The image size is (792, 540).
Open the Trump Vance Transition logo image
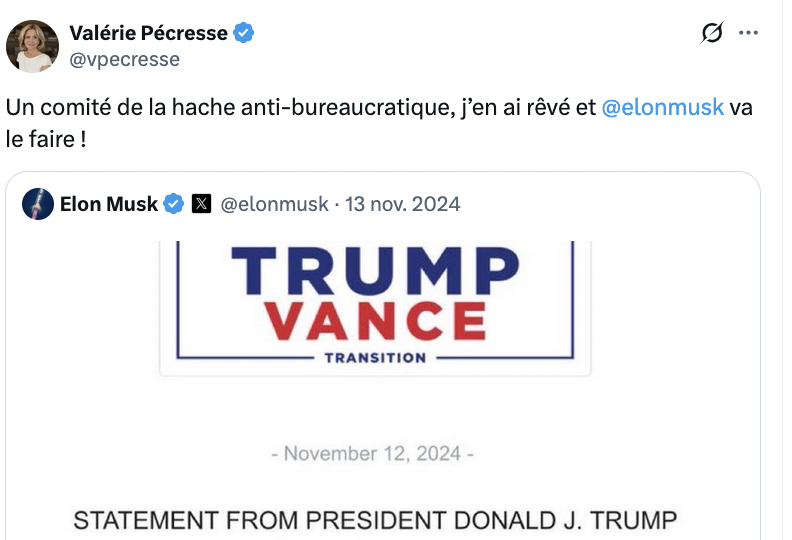(x=376, y=305)
